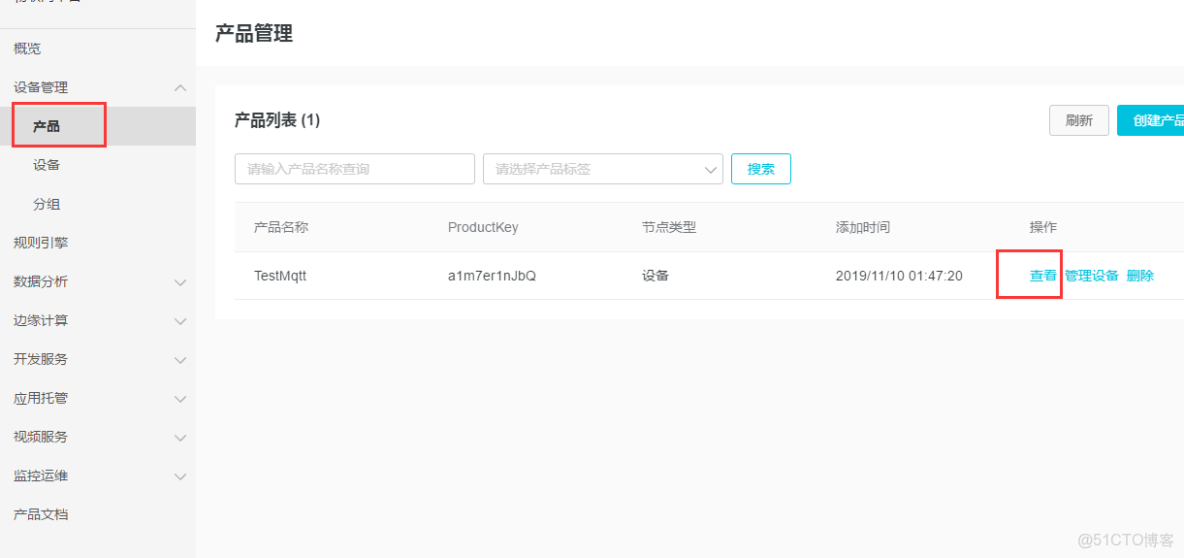Expand the 开发服务 section chevron
The width and height of the screenshot is (1184, 558).
(x=180, y=360)
